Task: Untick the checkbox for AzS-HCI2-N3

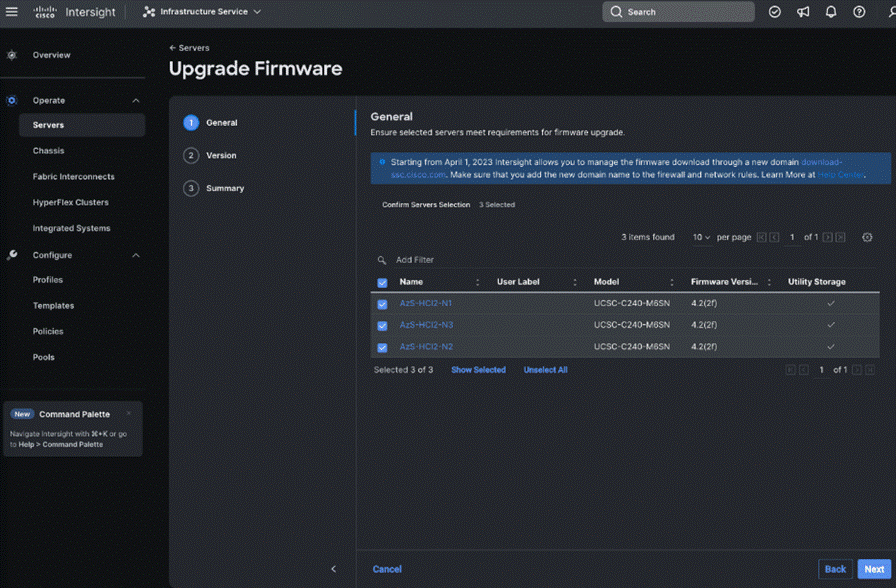Action: point(382,326)
